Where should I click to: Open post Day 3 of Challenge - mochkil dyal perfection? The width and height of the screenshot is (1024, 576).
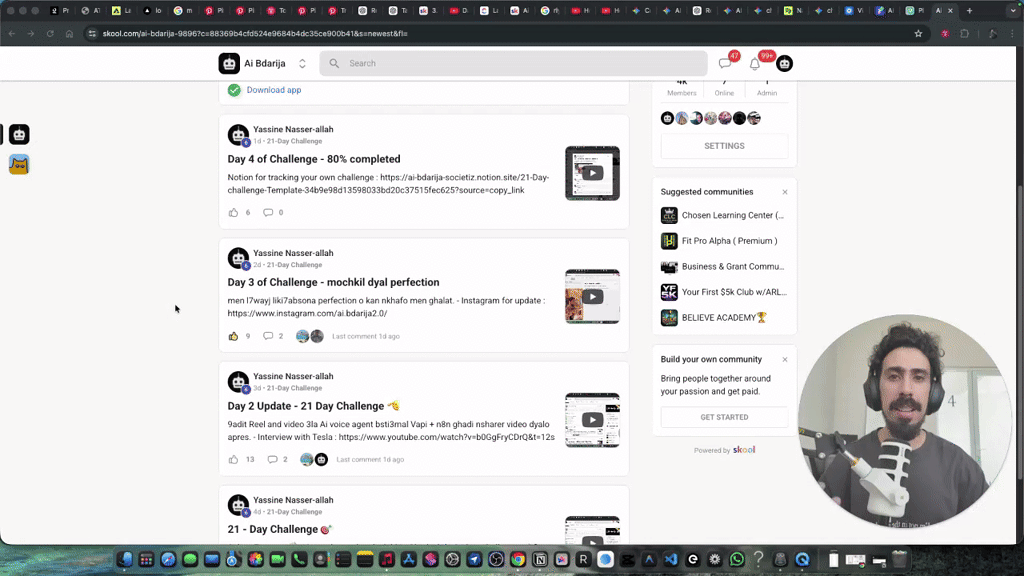point(333,282)
